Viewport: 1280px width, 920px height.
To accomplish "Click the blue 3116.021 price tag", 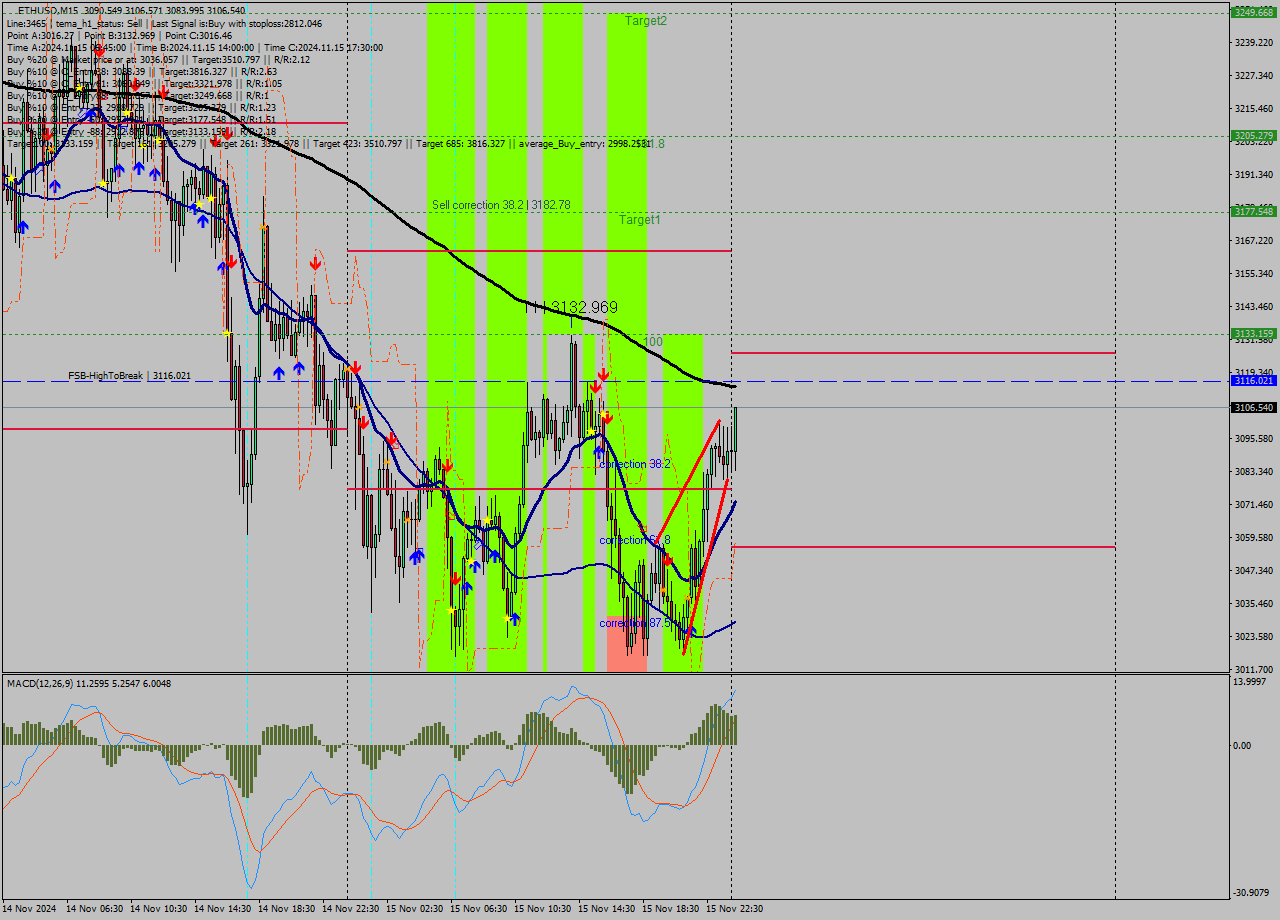I will coord(1254,381).
